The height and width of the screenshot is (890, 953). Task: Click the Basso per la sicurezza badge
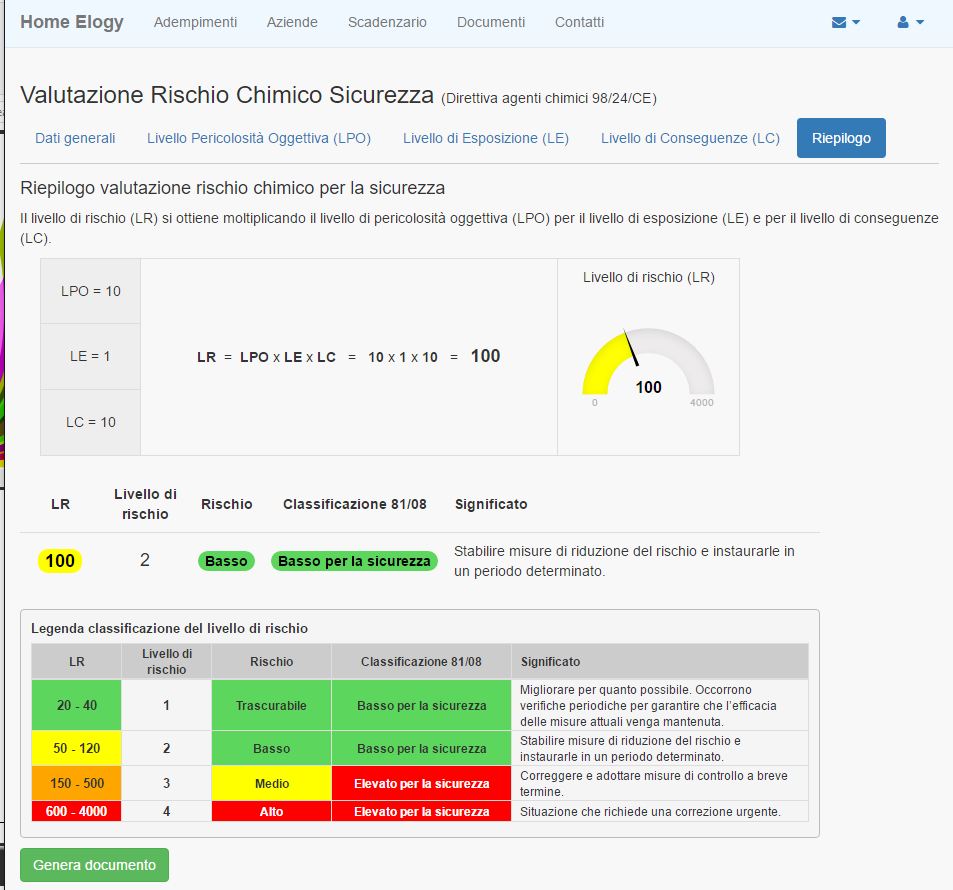tap(354, 561)
